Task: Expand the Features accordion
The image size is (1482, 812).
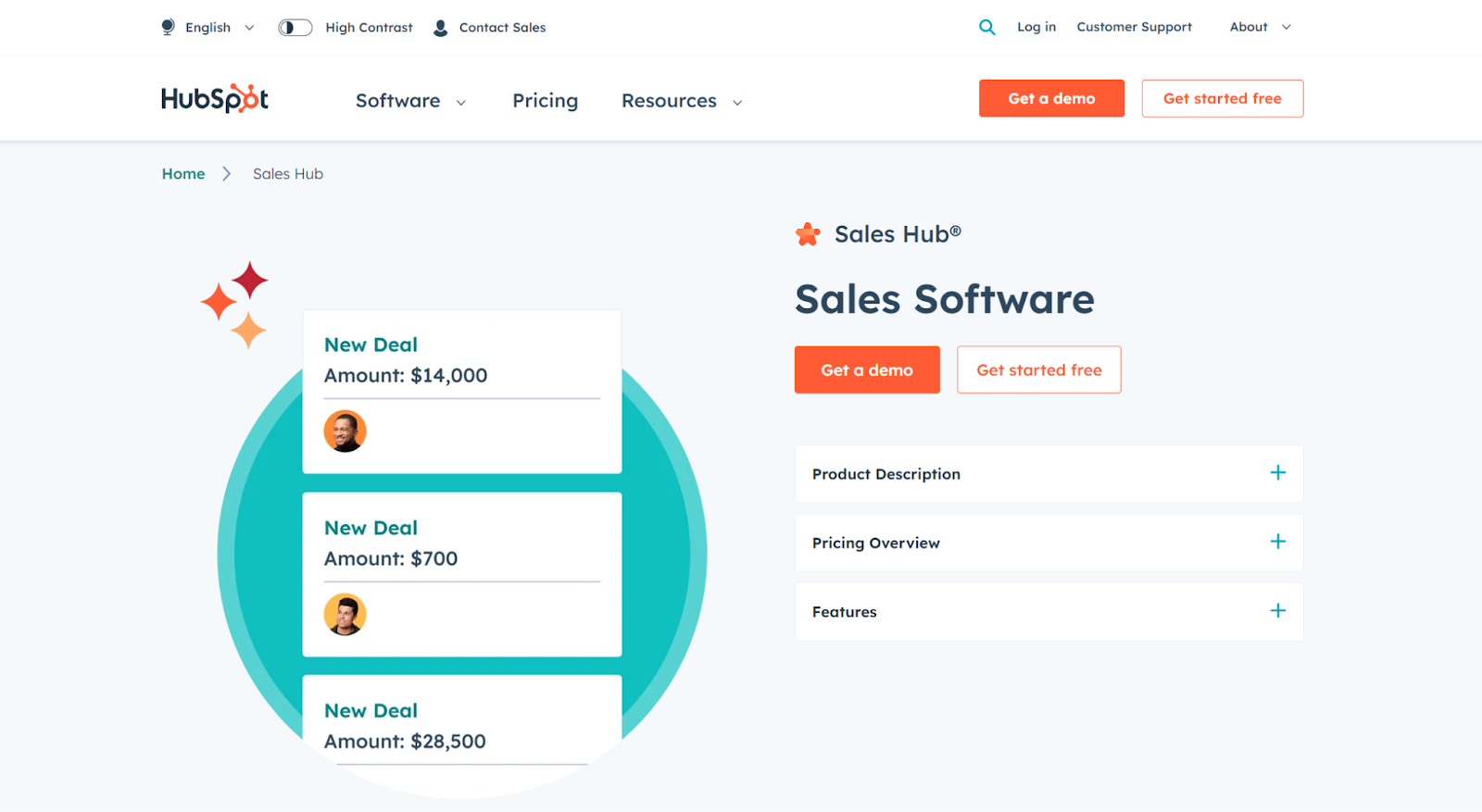Action: pos(1049,611)
